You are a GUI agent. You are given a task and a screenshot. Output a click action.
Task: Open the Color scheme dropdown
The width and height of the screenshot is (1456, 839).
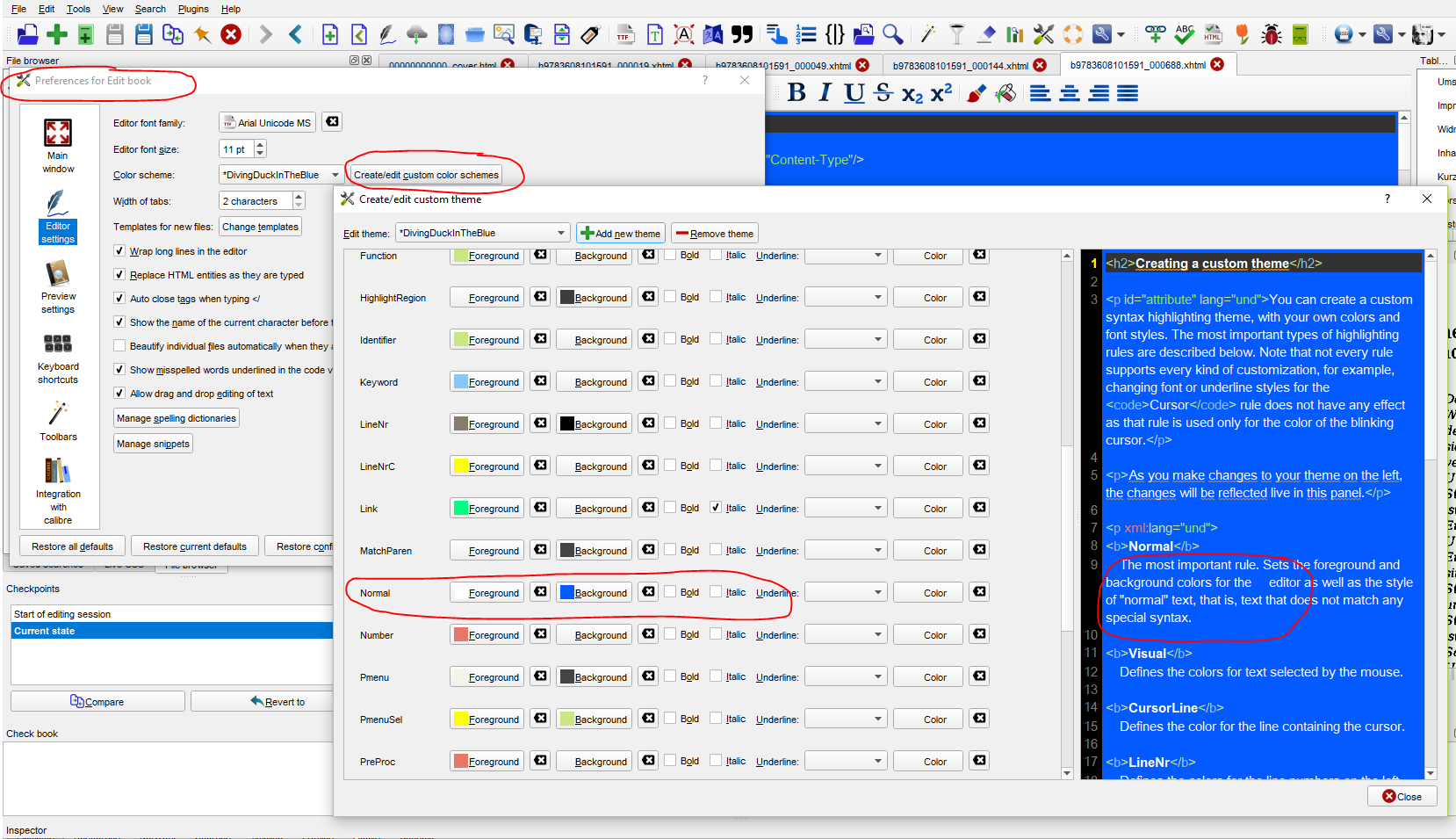[280, 175]
